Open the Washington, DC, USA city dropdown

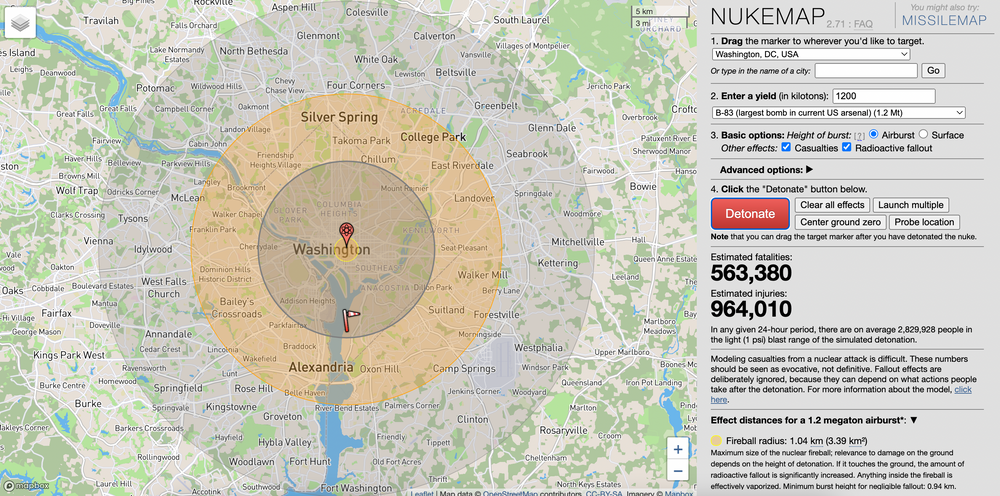click(x=811, y=54)
